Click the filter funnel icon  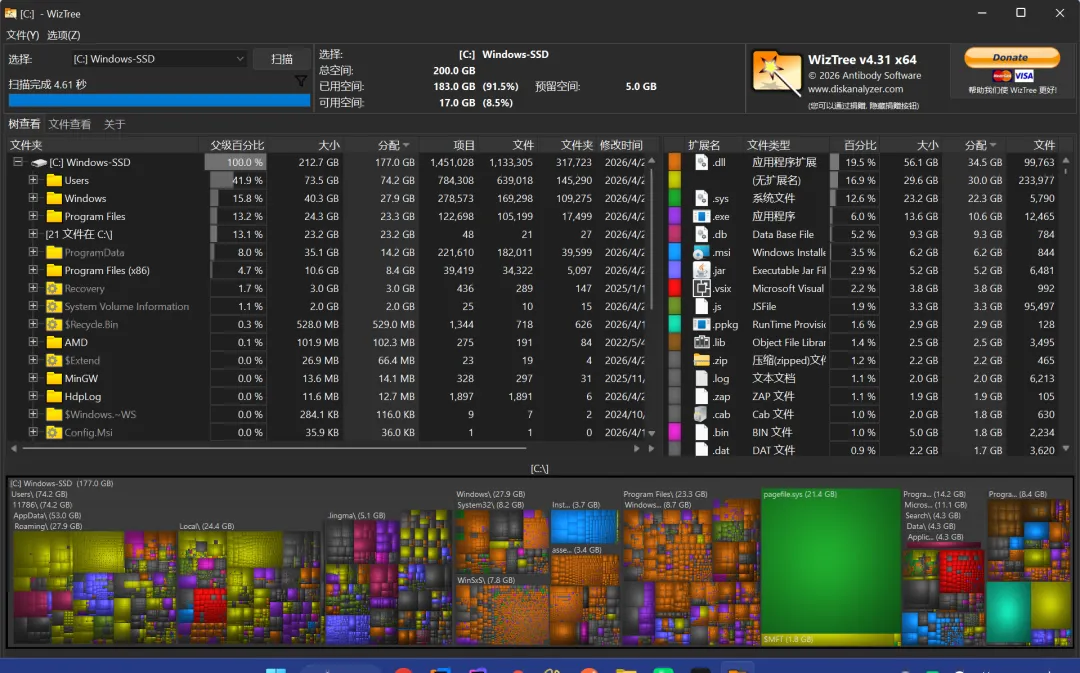(300, 81)
